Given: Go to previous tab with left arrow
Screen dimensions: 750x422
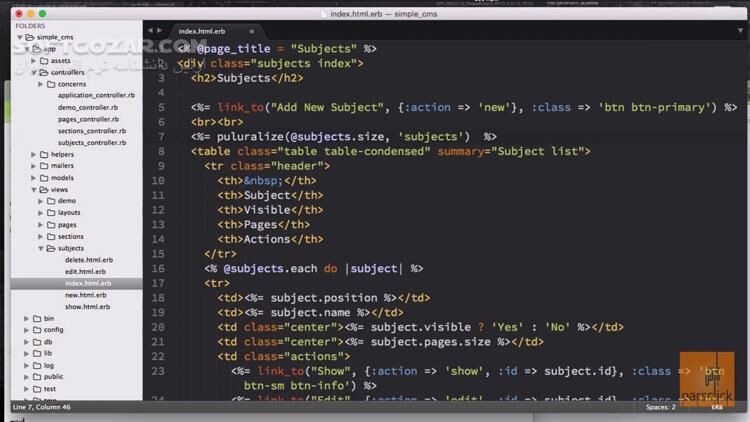Looking at the screenshot, I should click(150, 31).
